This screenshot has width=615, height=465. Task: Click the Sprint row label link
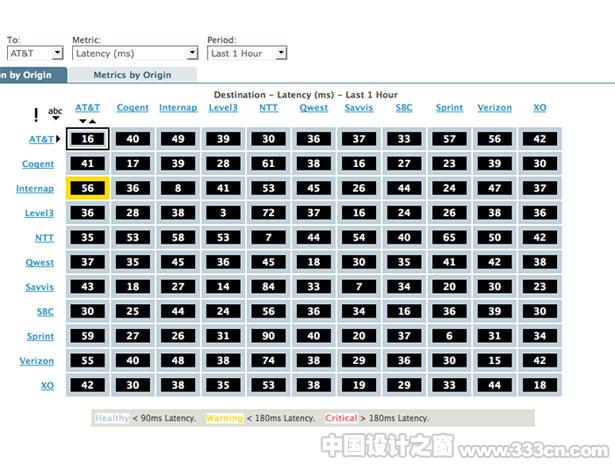pos(40,336)
